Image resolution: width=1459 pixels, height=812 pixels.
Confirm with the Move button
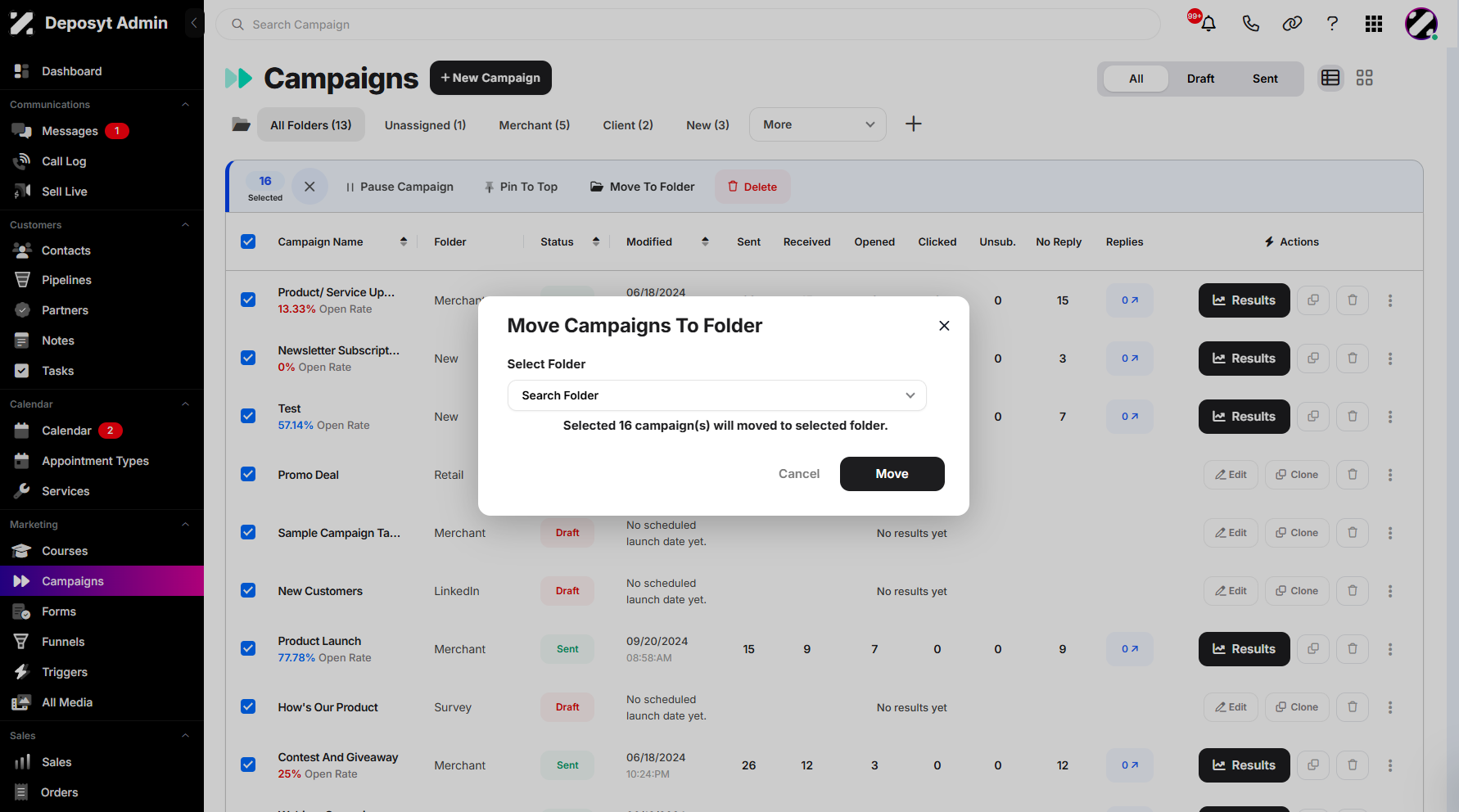[892, 474]
